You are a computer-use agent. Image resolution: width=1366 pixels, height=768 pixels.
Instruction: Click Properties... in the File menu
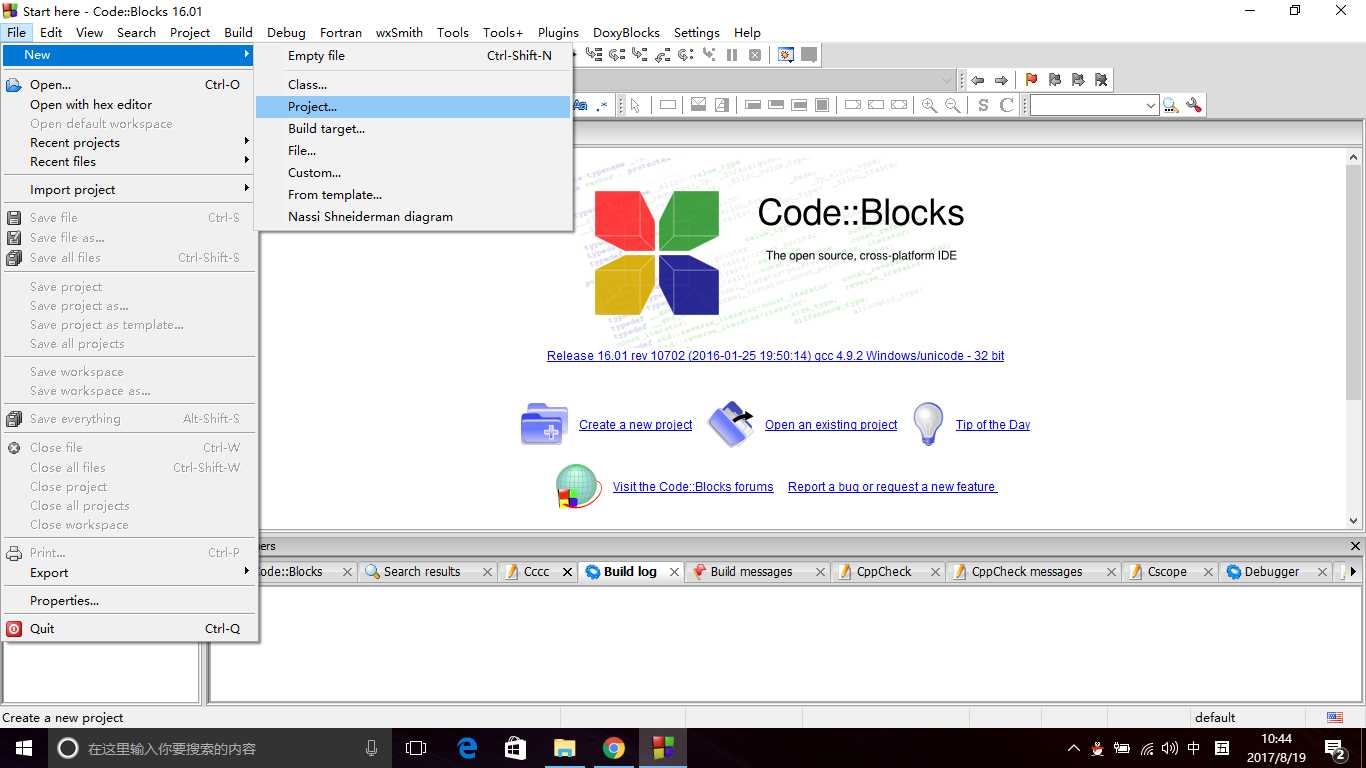tap(128, 601)
